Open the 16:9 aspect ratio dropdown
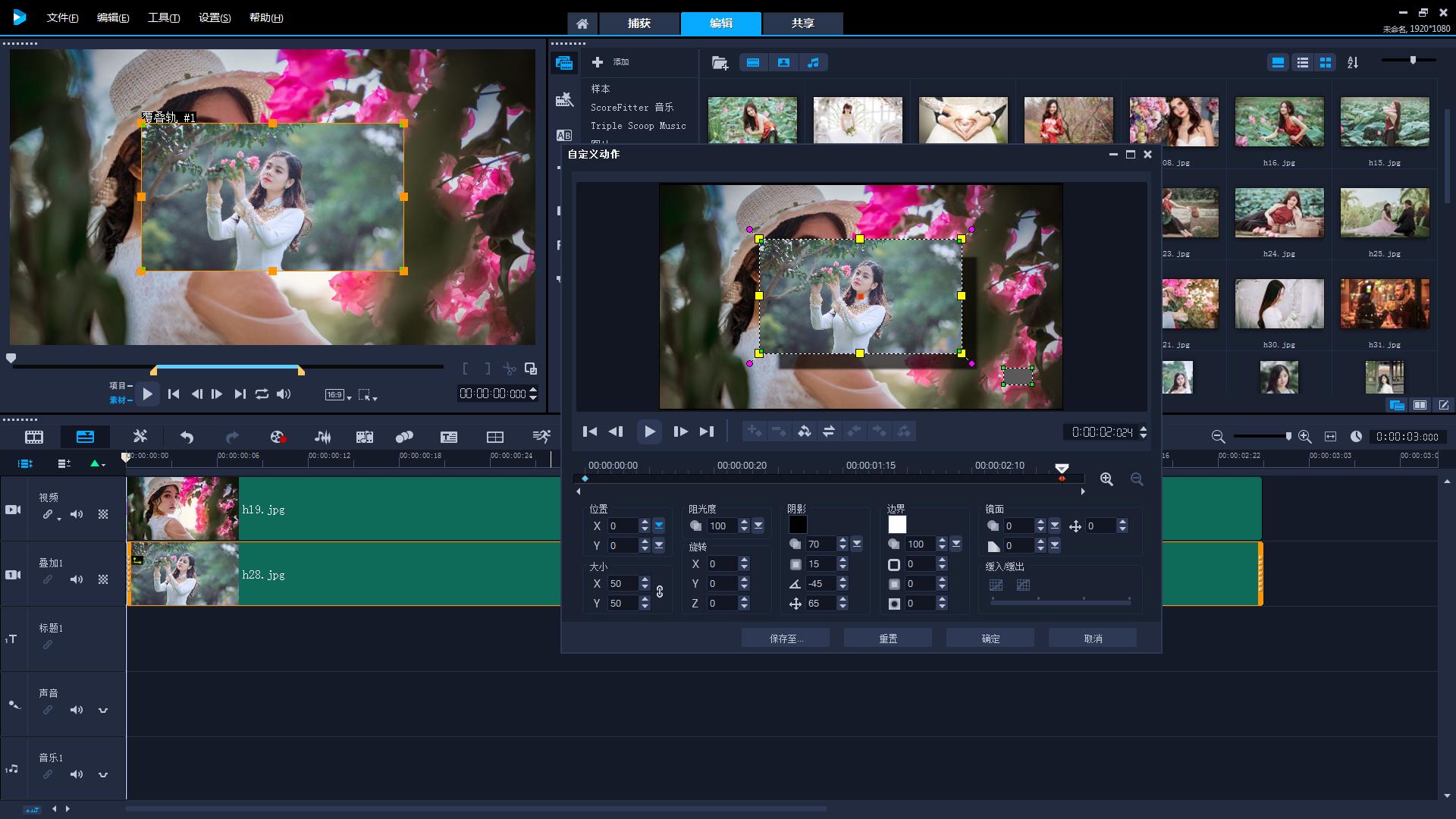The height and width of the screenshot is (819, 1456). pos(338,395)
